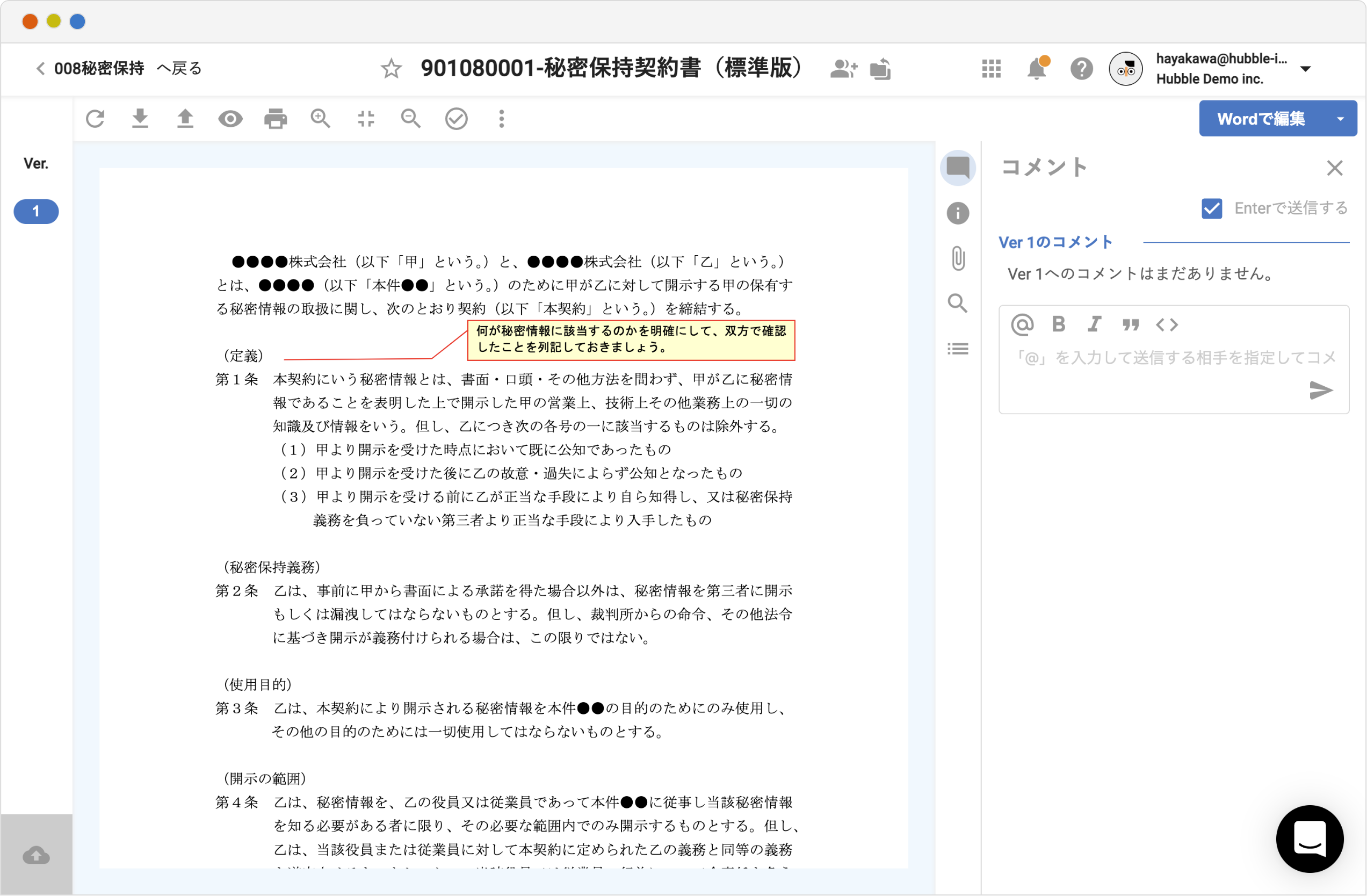This screenshot has width=1367, height=896.
Task: Expand the Wordで編集 dropdown arrow
Action: pos(1341,119)
